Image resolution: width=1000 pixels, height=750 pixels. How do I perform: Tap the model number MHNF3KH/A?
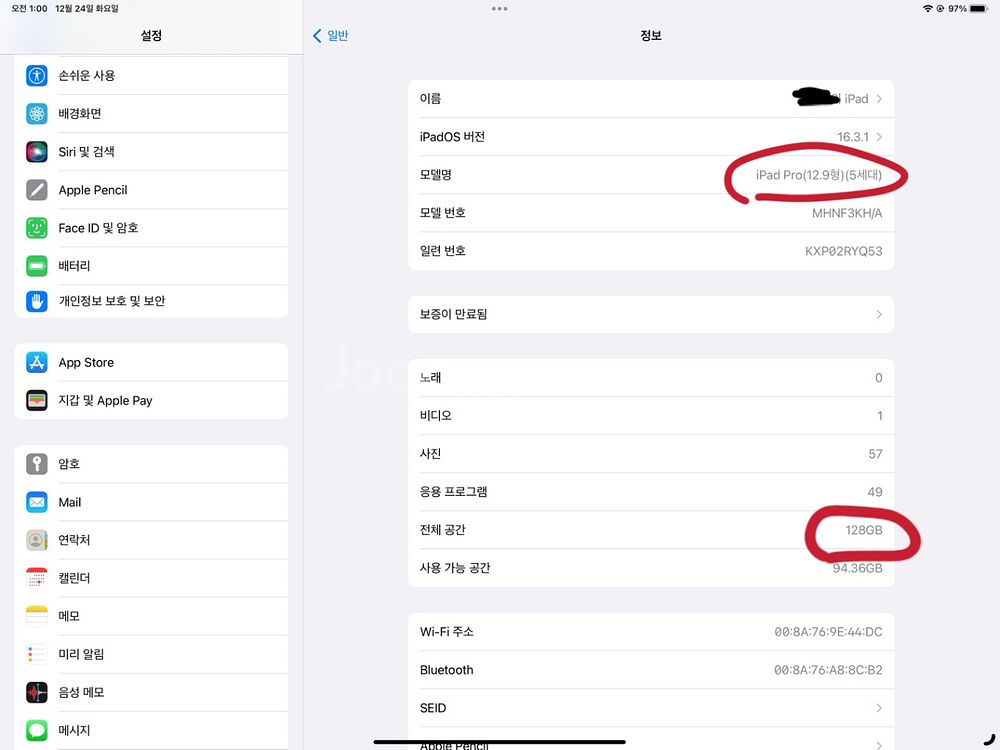click(847, 213)
